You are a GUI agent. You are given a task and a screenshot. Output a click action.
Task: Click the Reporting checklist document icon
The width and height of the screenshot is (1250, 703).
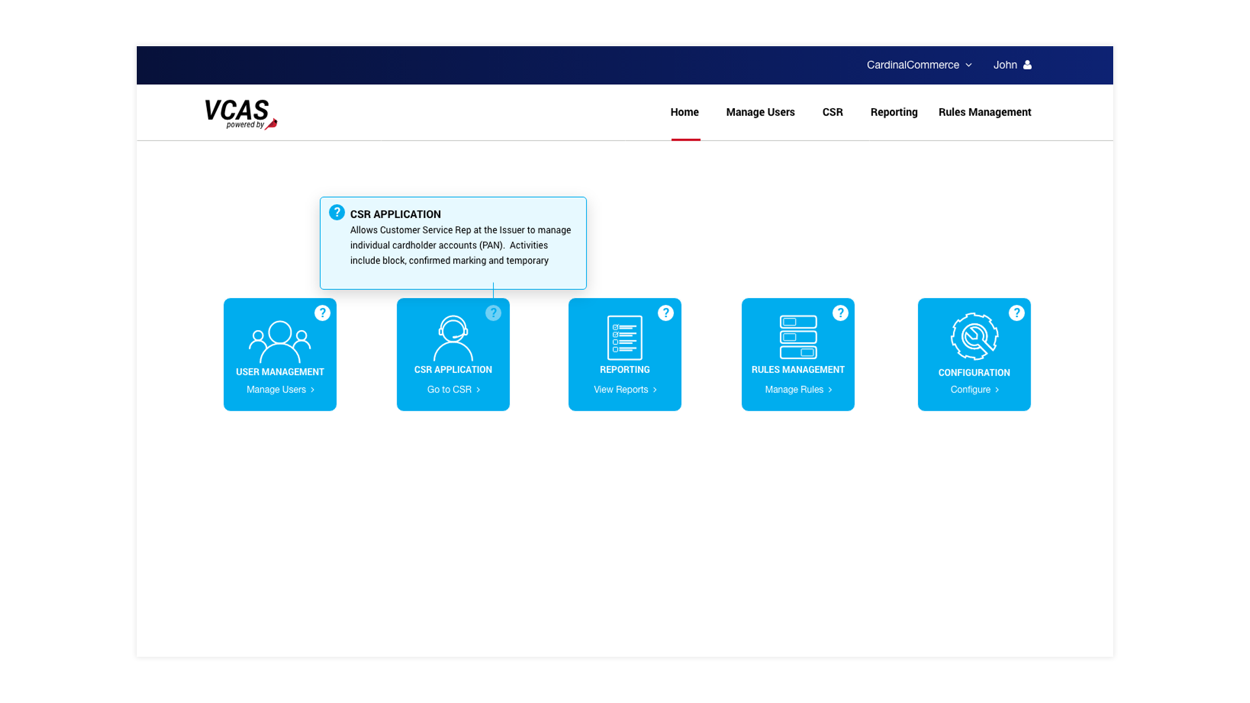625,338
